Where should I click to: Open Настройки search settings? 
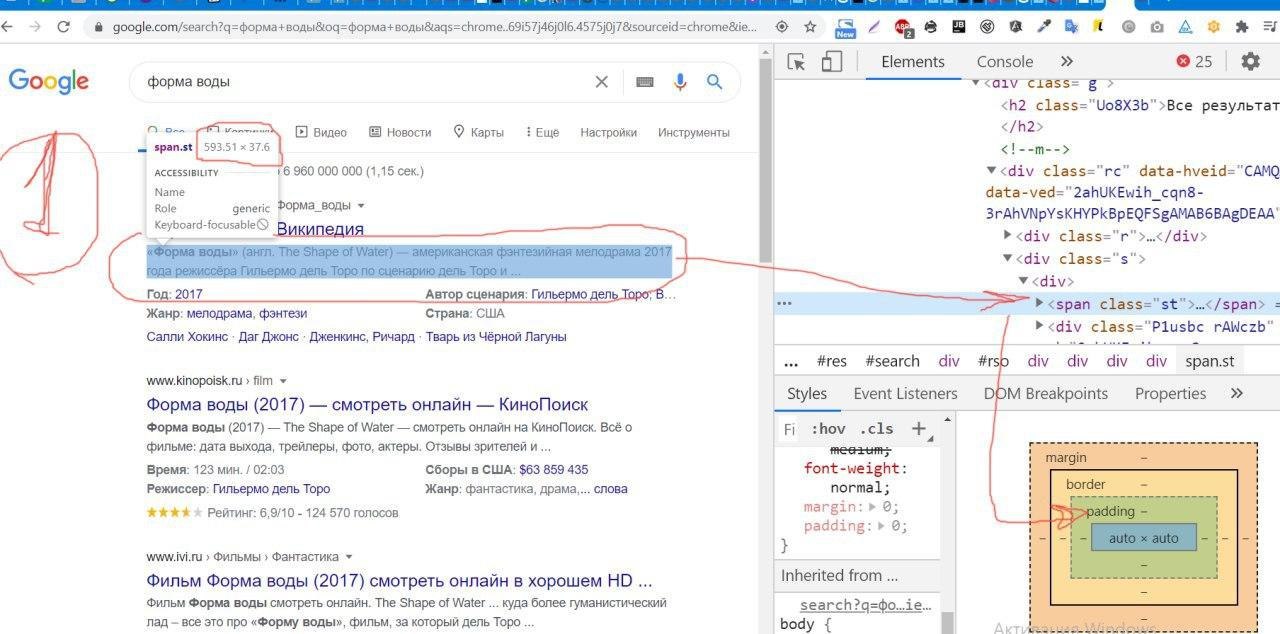(x=608, y=132)
